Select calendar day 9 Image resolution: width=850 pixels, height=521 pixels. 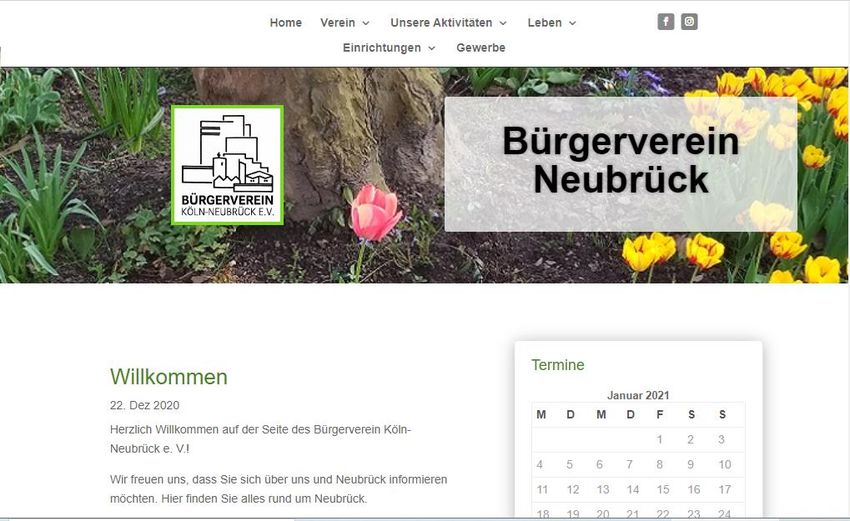coord(691,465)
